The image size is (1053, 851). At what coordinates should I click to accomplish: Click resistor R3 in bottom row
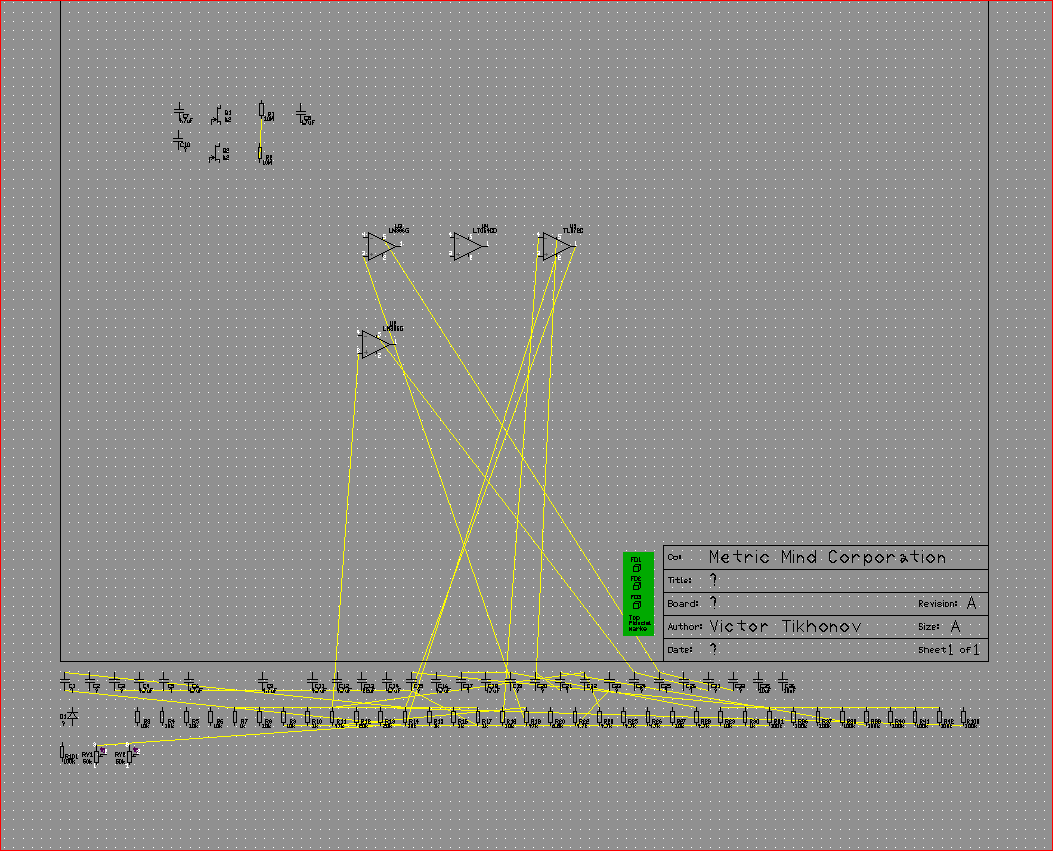click(x=138, y=717)
